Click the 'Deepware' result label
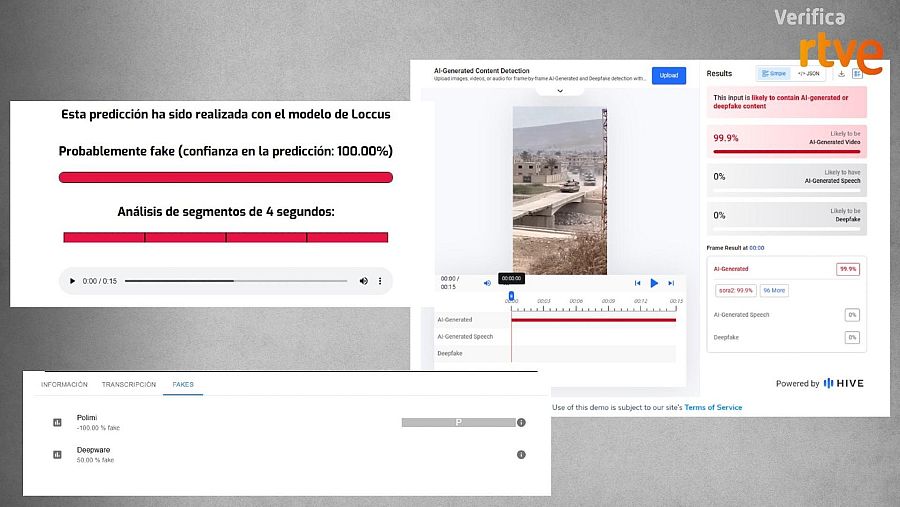 click(94, 450)
